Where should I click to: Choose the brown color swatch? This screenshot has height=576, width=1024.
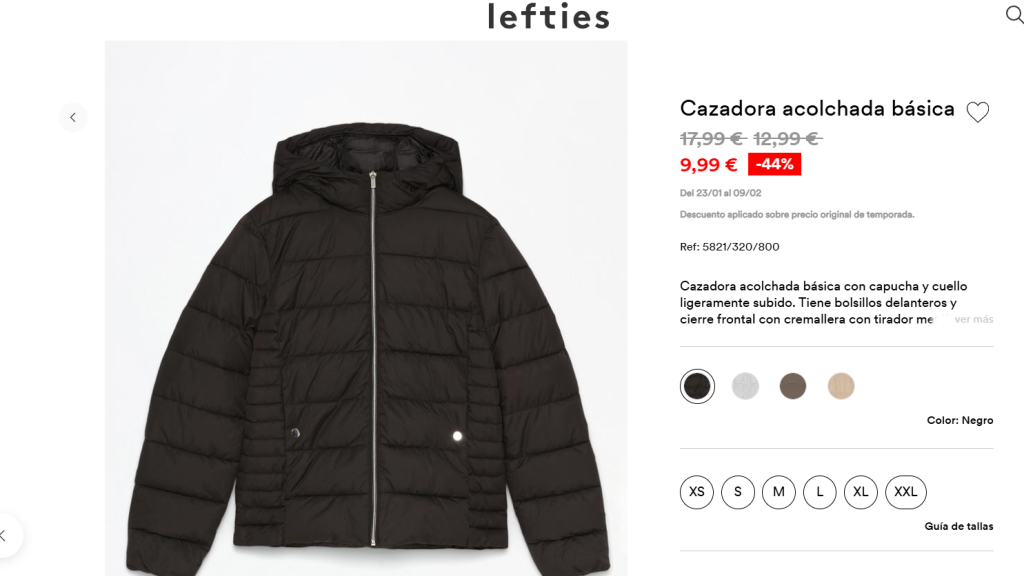[x=793, y=386]
